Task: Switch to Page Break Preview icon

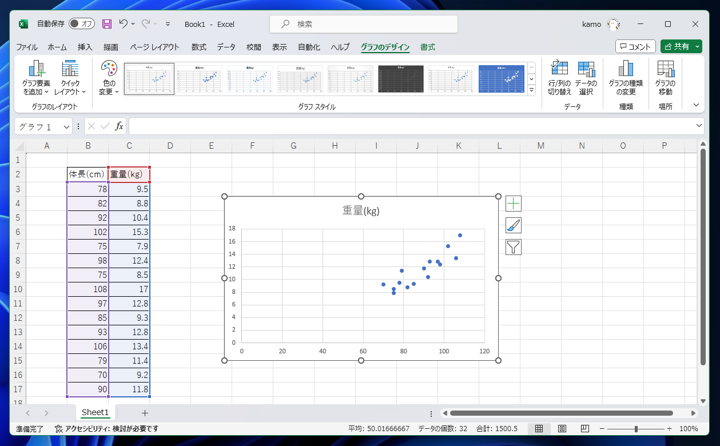Action: [585, 429]
